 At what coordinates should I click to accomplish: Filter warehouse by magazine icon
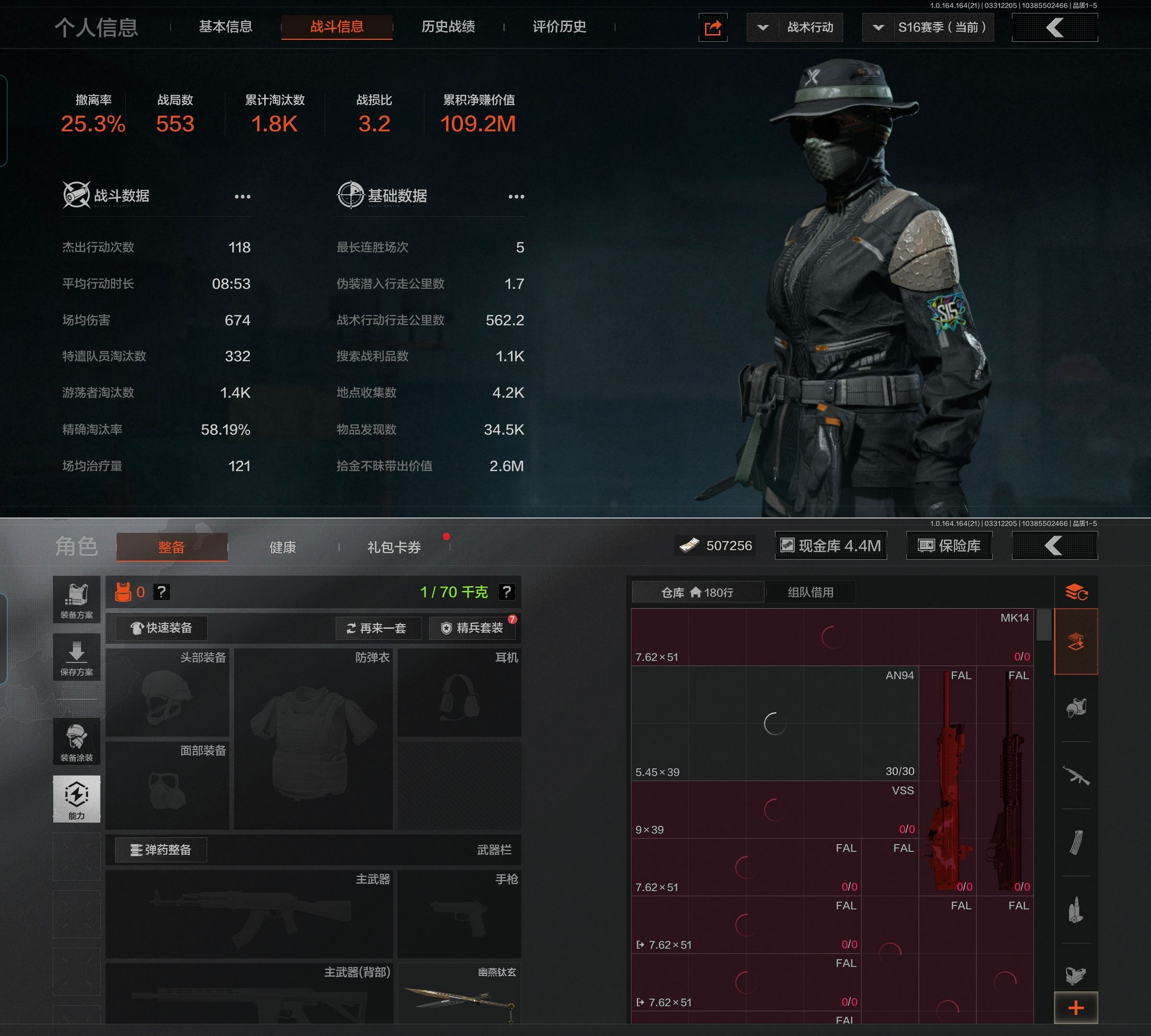(x=1076, y=842)
